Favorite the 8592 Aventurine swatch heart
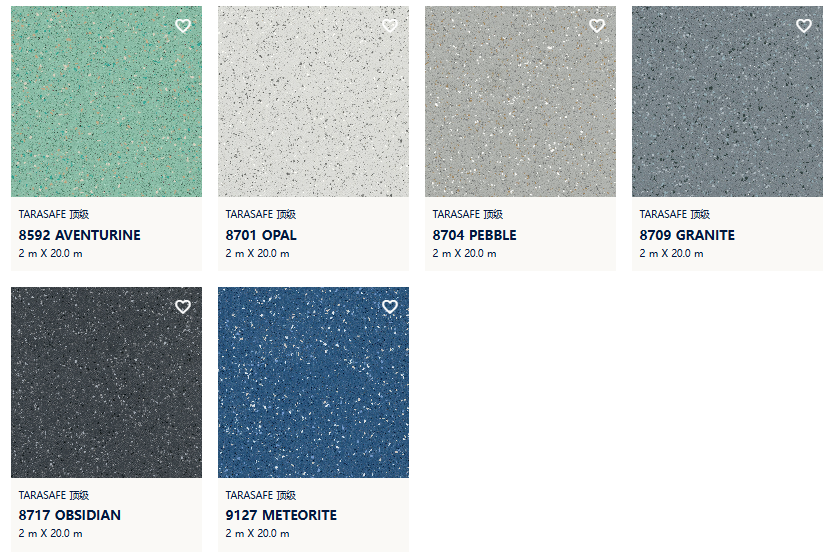This screenshot has height=557, width=832. coord(183,25)
